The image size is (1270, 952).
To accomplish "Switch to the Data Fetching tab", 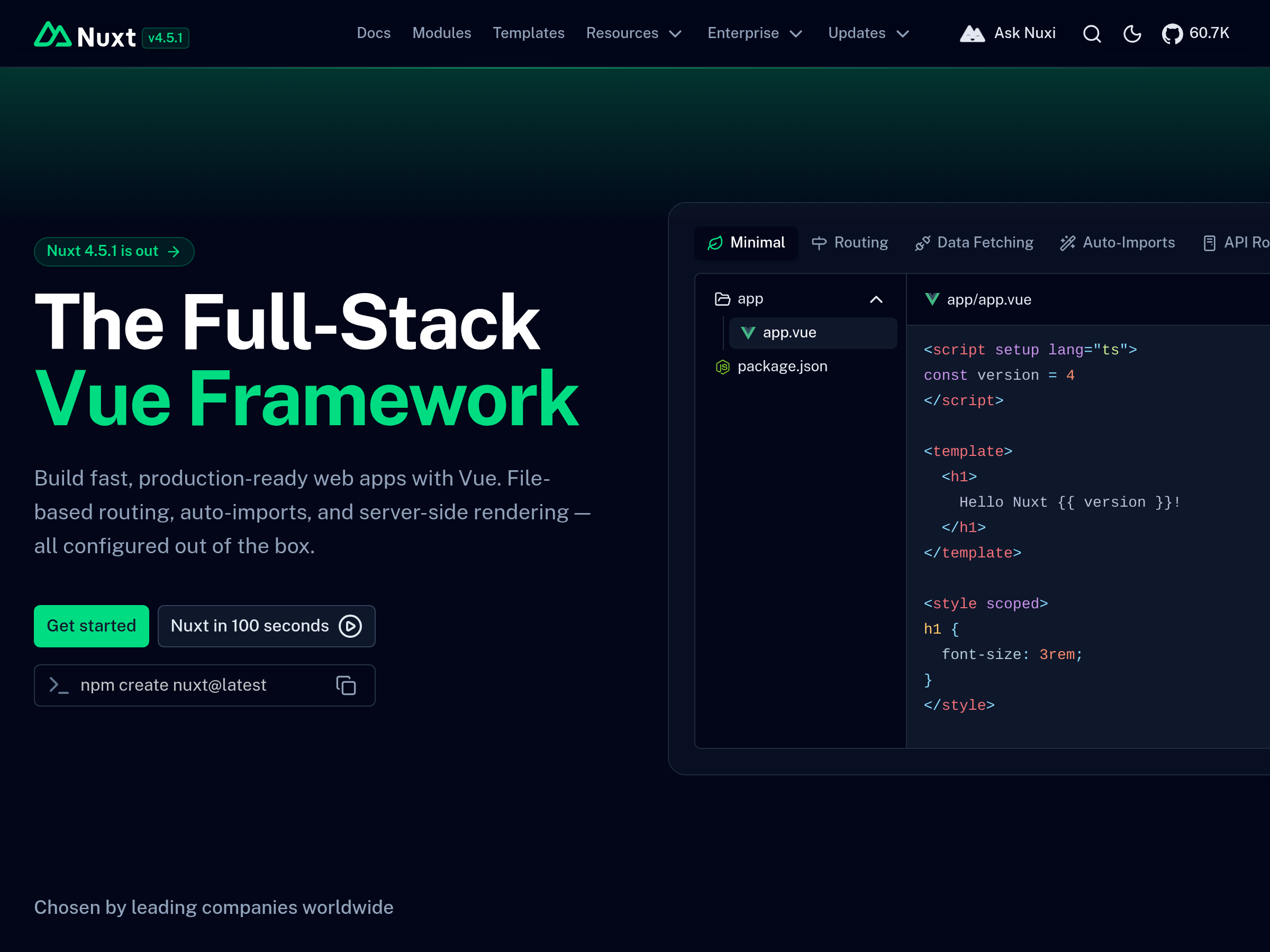I will pyautogui.click(x=974, y=243).
